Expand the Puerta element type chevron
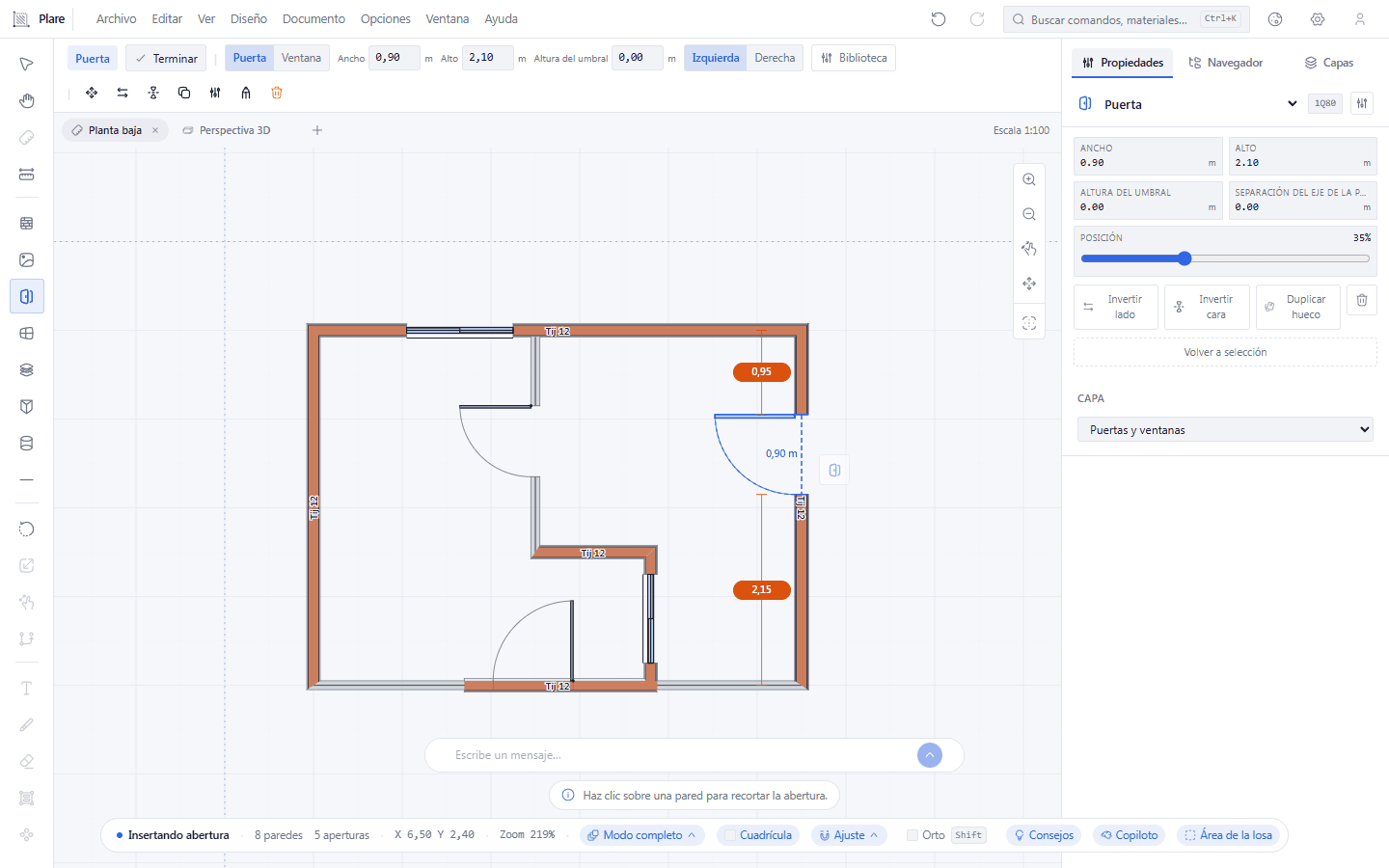This screenshot has width=1389, height=868. click(1293, 104)
